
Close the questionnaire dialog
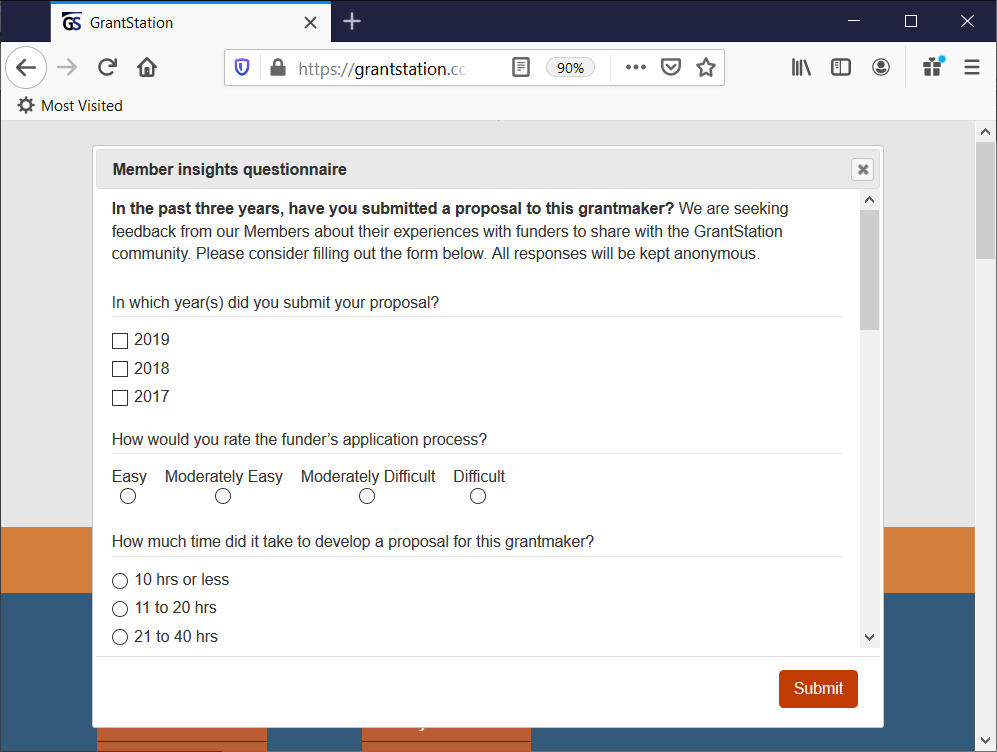pyautogui.click(x=862, y=169)
